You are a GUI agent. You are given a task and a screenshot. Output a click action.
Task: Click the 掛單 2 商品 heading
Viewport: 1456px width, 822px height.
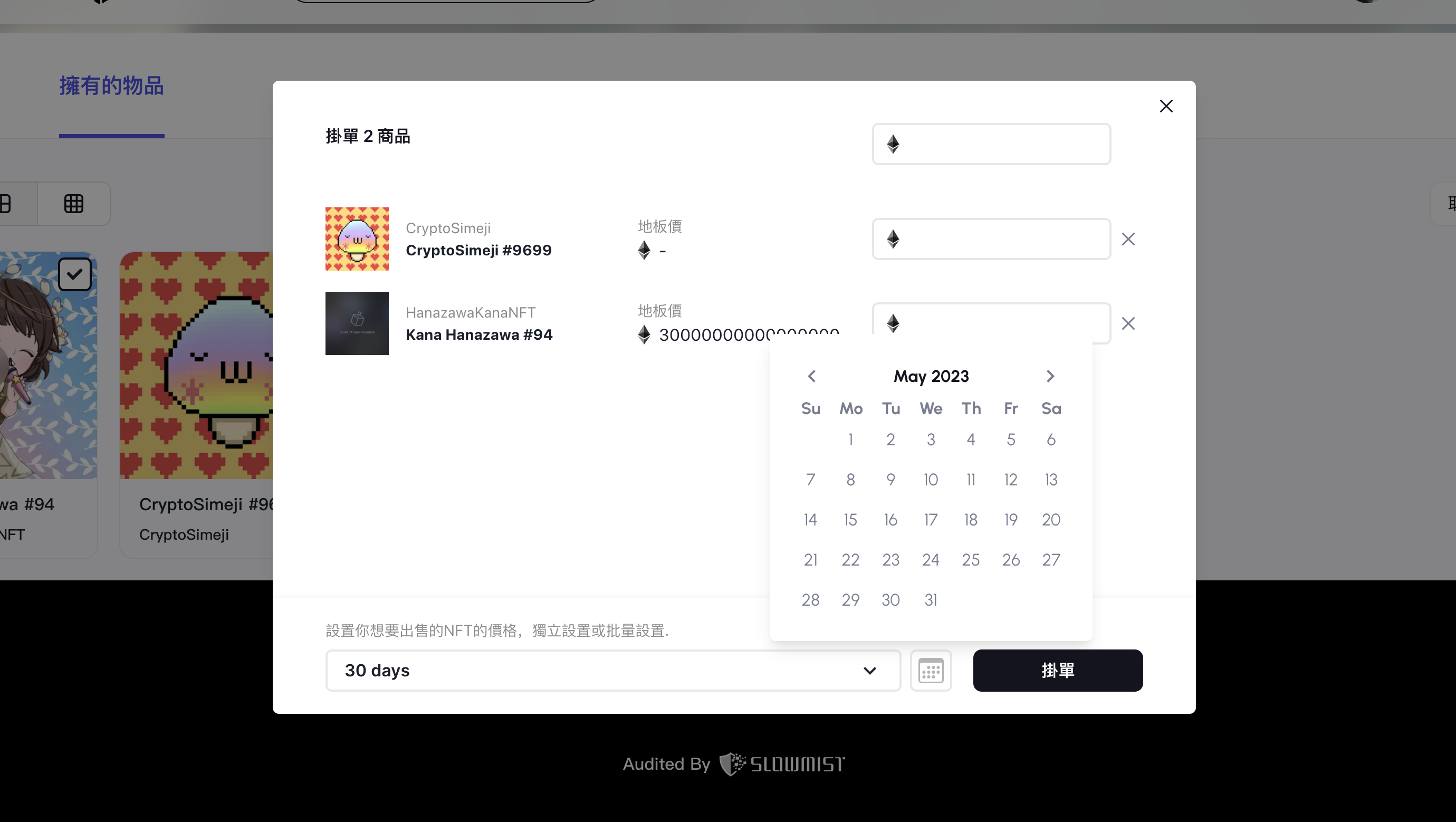click(x=368, y=136)
